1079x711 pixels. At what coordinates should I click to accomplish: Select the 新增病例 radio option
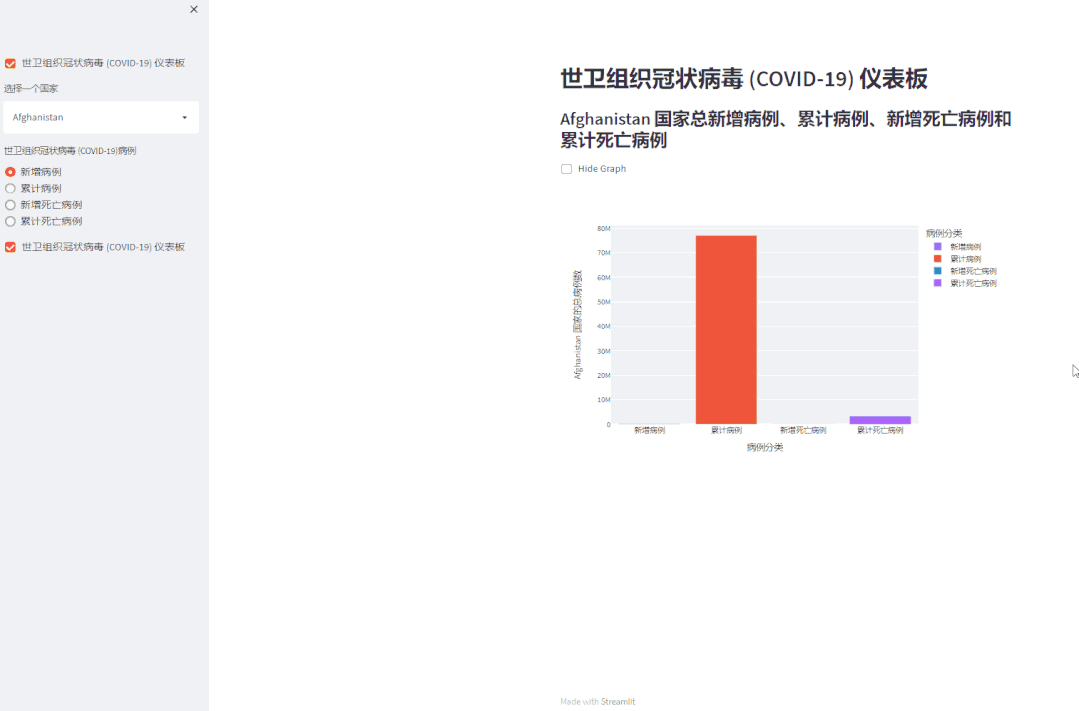(x=10, y=171)
